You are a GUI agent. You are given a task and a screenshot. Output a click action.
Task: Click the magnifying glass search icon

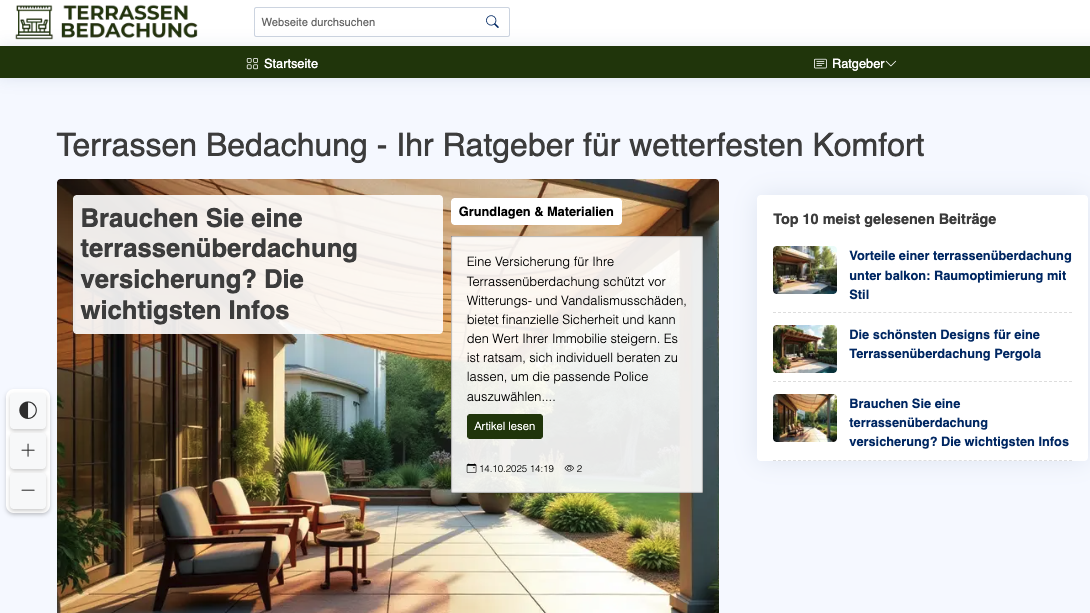click(492, 22)
